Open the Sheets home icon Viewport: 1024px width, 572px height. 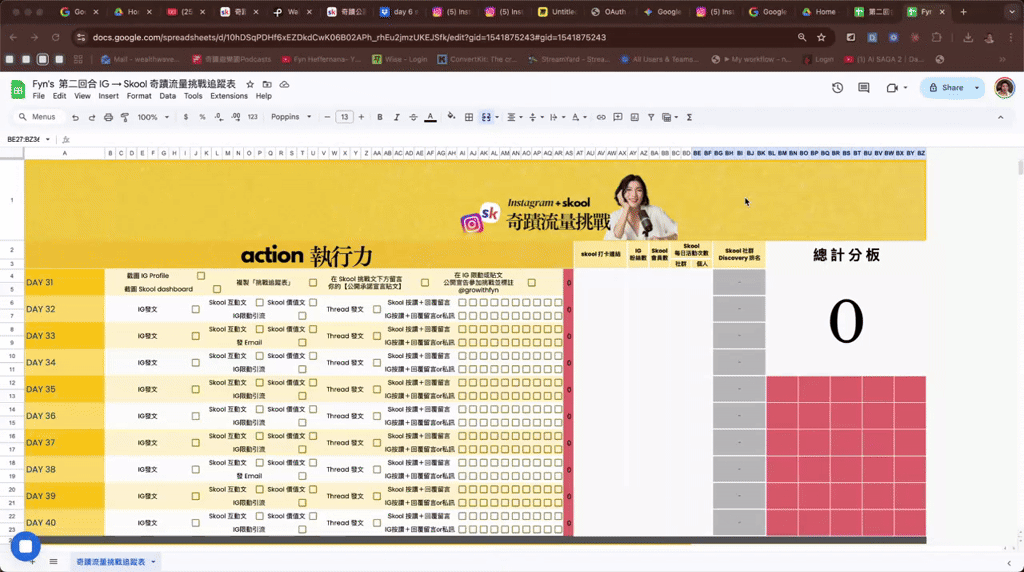pos(18,89)
